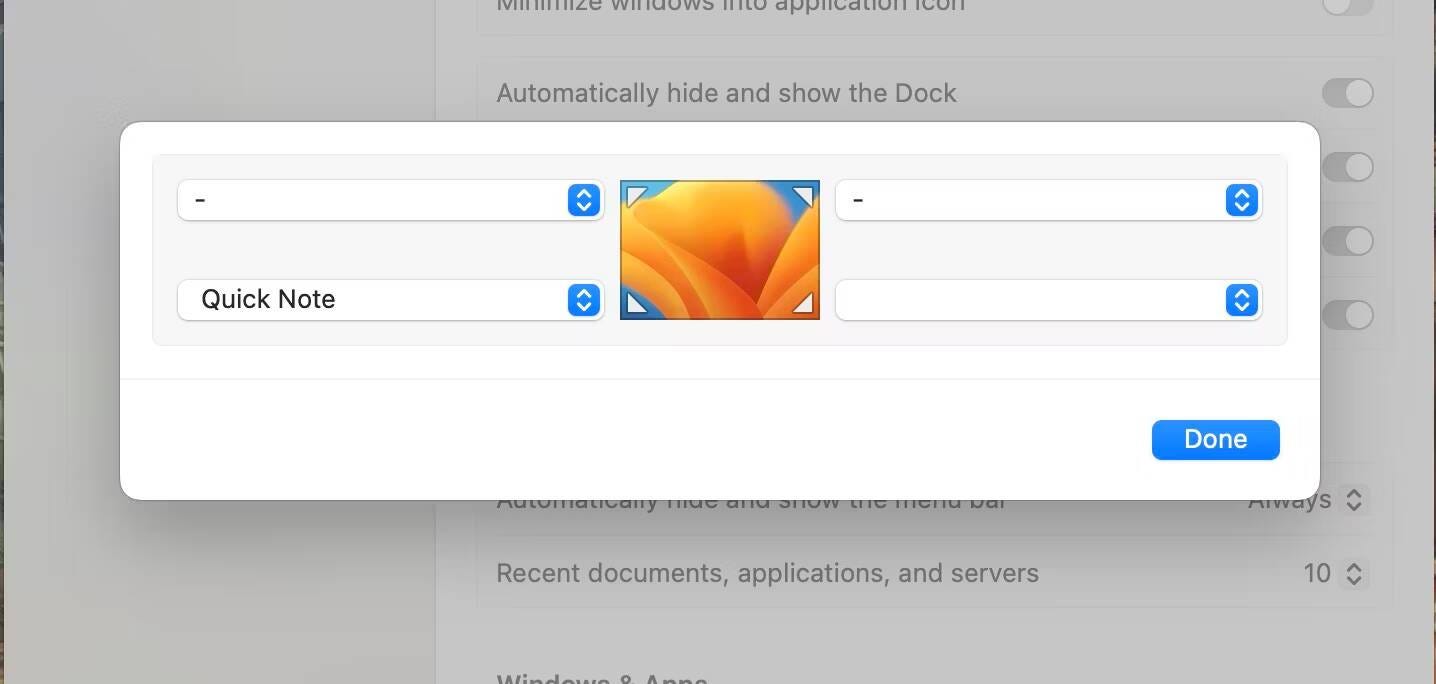Click the stepper arrows beside 10
1436x684 pixels.
point(1356,573)
